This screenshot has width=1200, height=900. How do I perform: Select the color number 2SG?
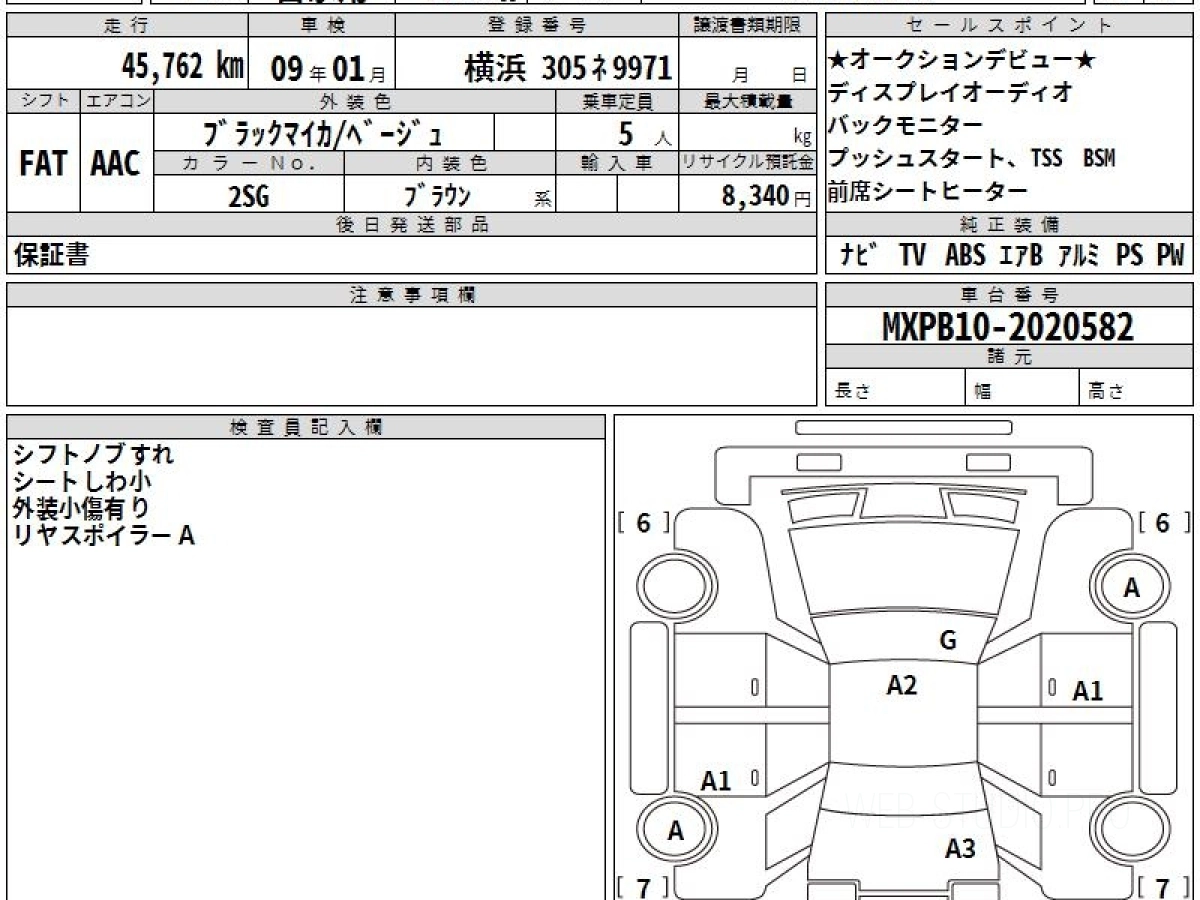pos(249,196)
